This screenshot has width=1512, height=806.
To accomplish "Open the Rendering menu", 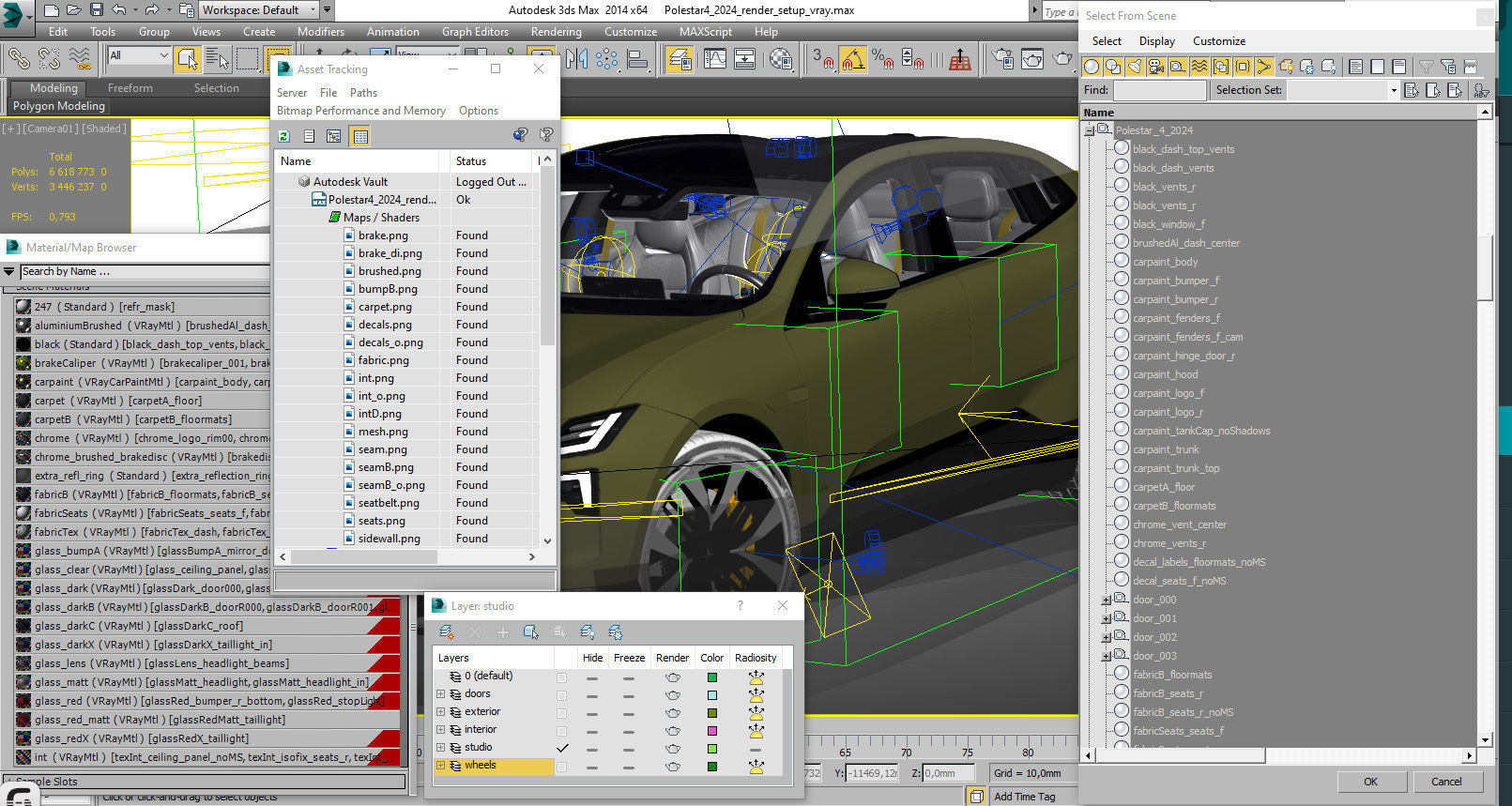I will coord(556,32).
